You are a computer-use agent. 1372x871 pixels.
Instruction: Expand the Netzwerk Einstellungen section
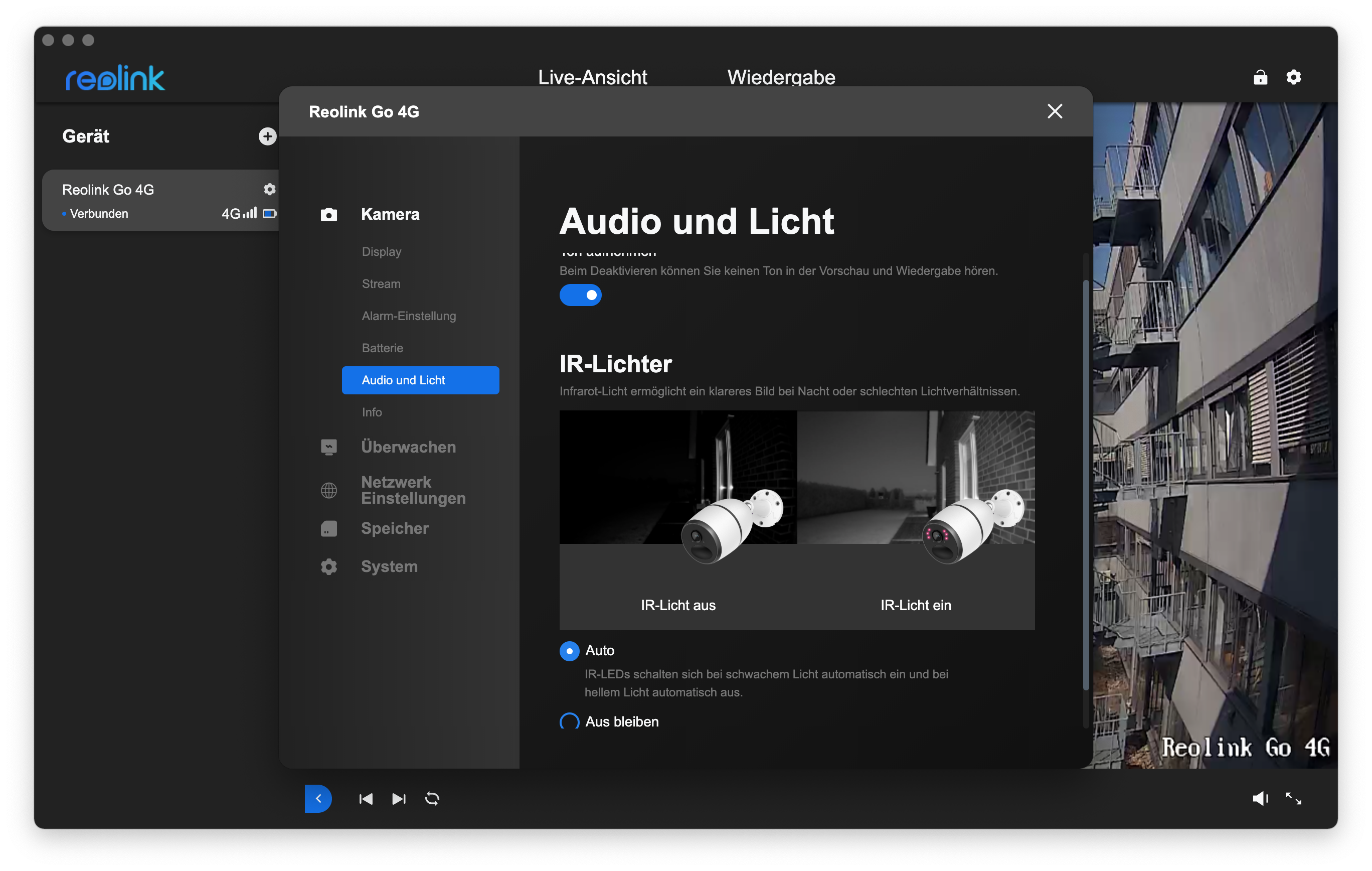pos(413,490)
